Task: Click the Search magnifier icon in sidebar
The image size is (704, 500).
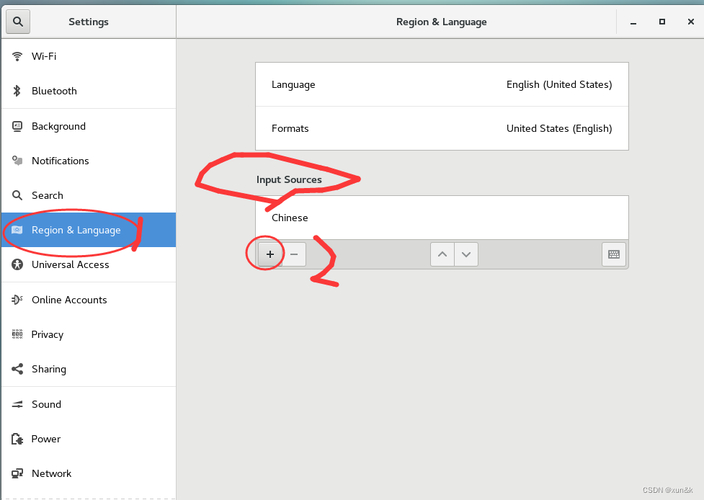Action: coord(17,195)
